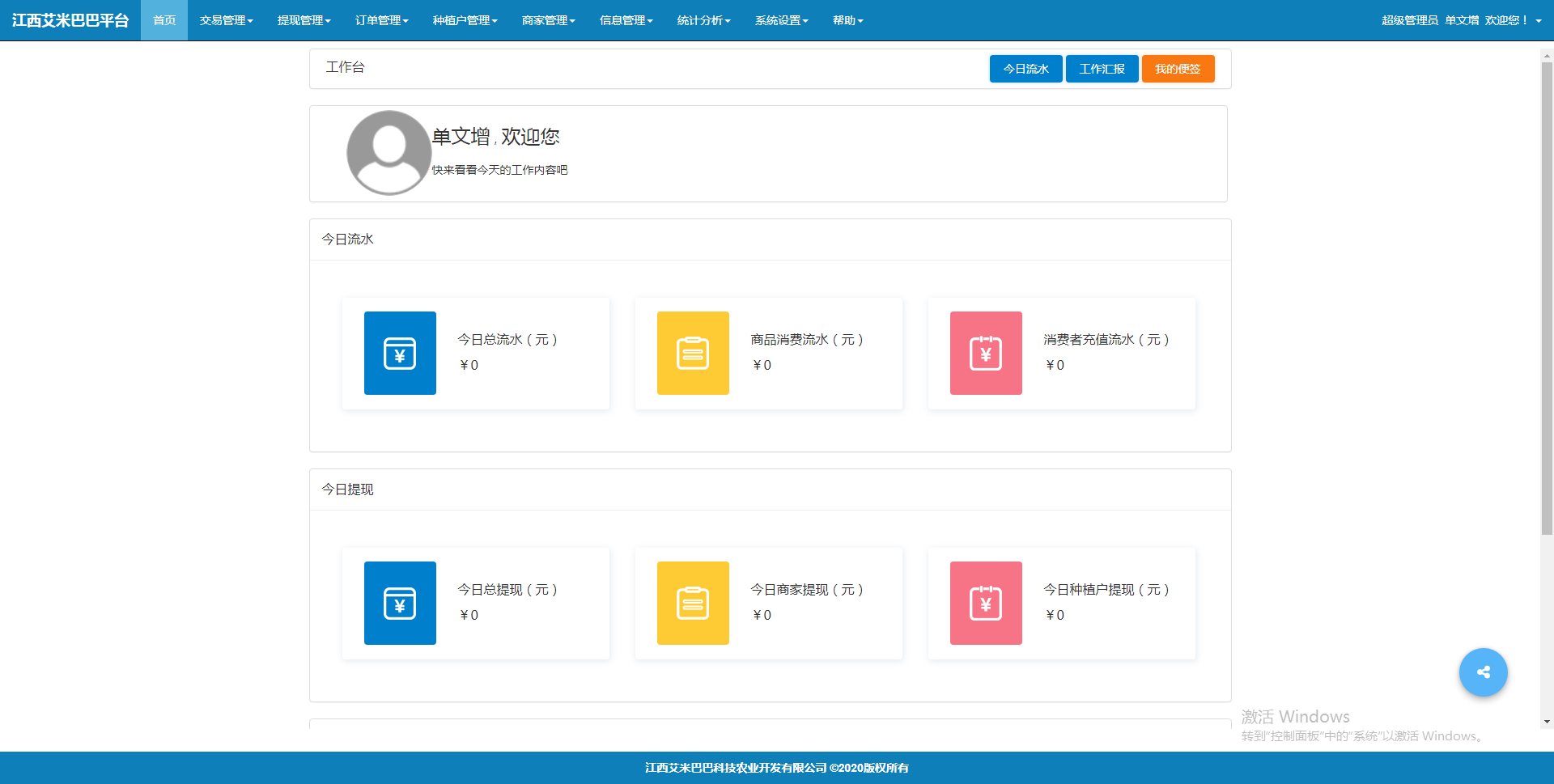Click the gray user avatar image
The height and width of the screenshot is (784, 1554).
click(388, 153)
